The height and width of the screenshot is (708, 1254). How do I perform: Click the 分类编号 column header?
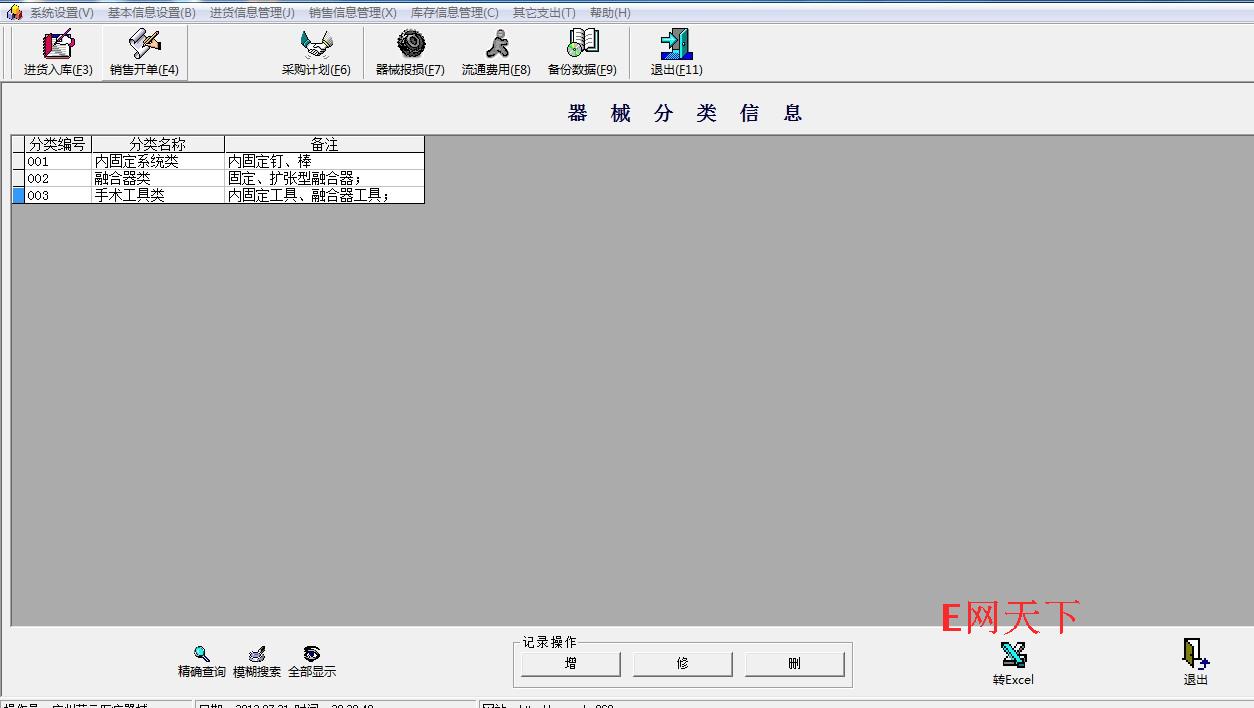(x=58, y=144)
